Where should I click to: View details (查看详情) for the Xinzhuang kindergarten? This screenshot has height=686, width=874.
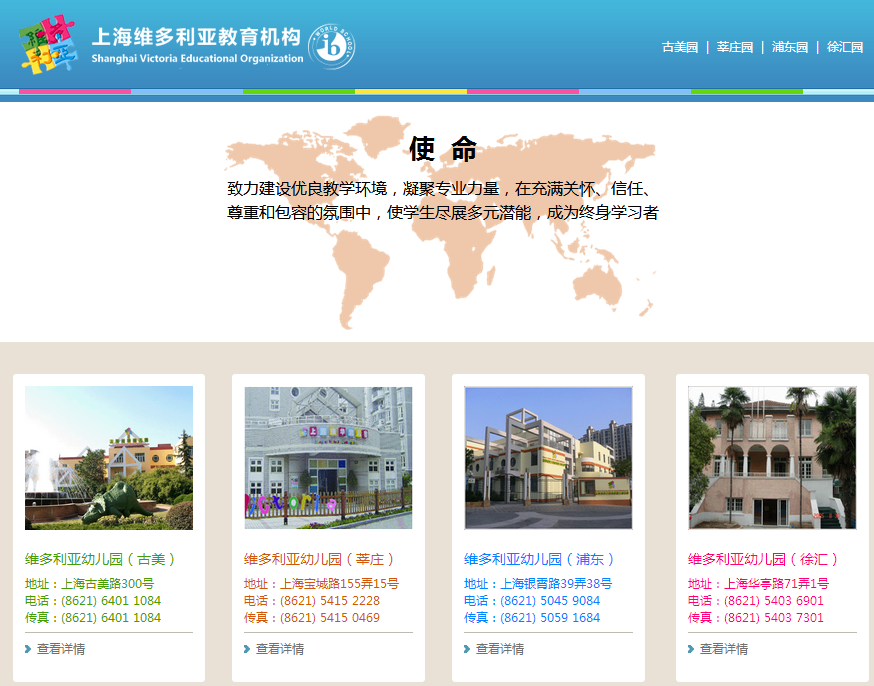click(280, 649)
